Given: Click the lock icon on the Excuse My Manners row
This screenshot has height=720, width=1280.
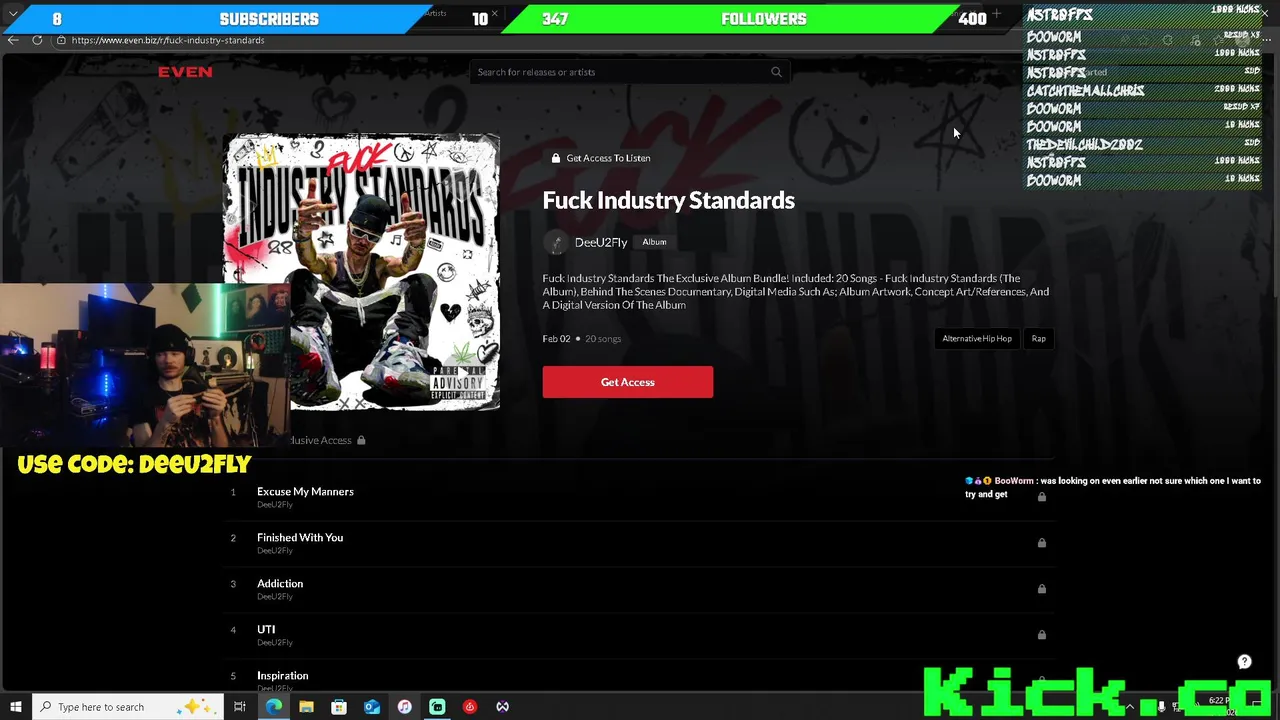Looking at the screenshot, I should tap(1042, 497).
